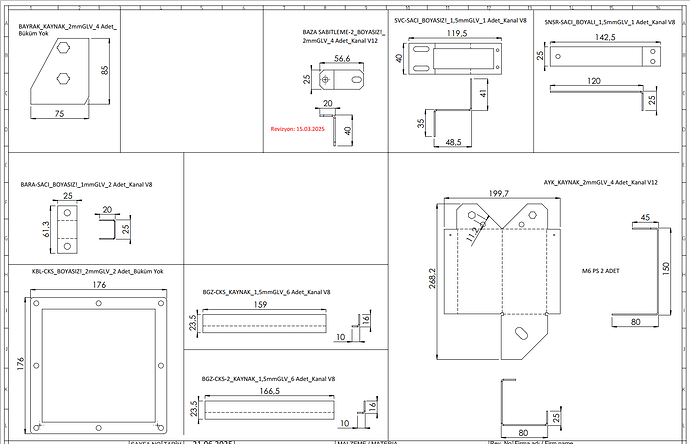Click the BGZ-CKS_KAYNAK part title
Image resolution: width=690 pixels, height=444 pixels.
point(266,292)
